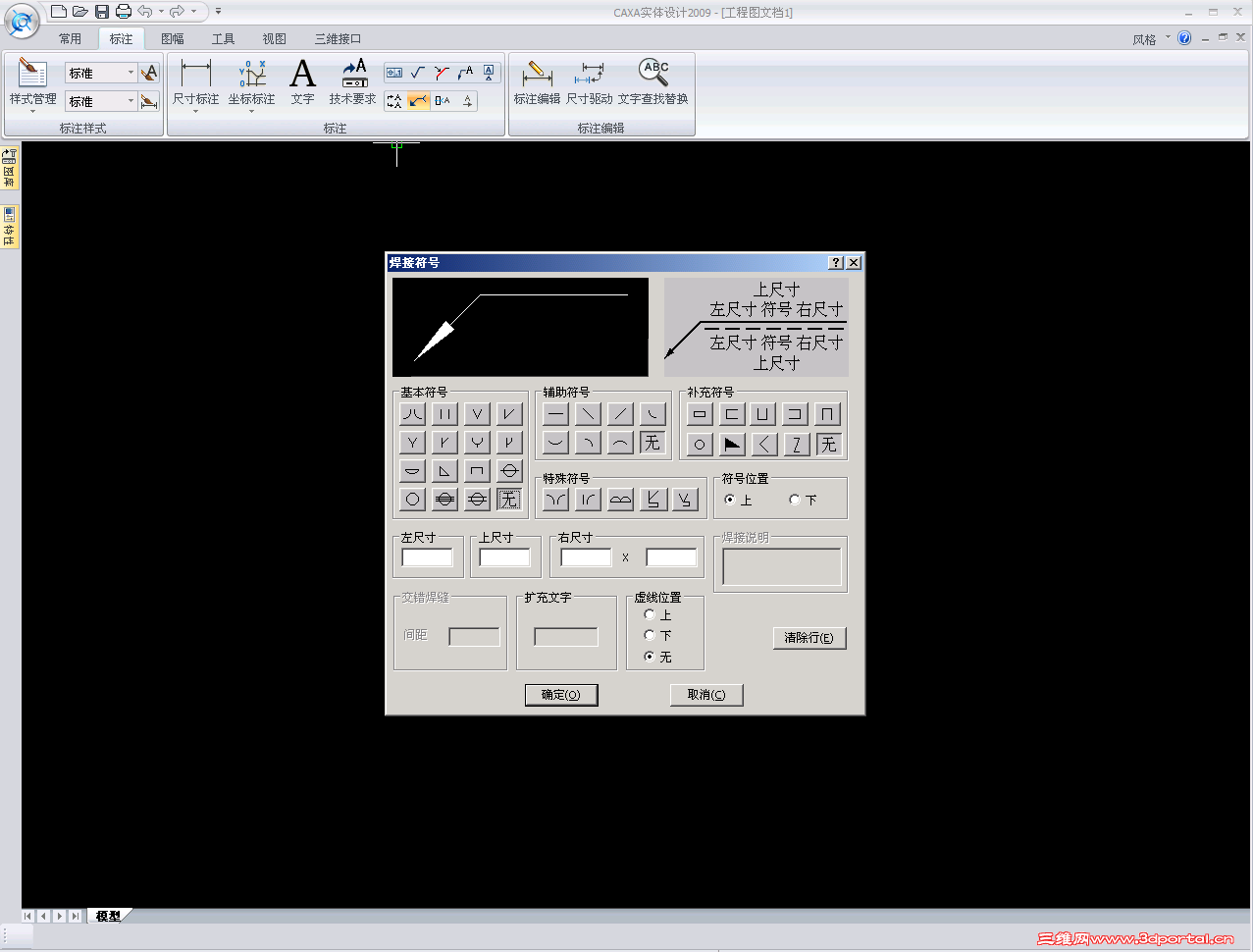Viewport: 1253px width, 952px height.
Task: Switch to the 工具 ribbon tab
Action: pos(224,39)
